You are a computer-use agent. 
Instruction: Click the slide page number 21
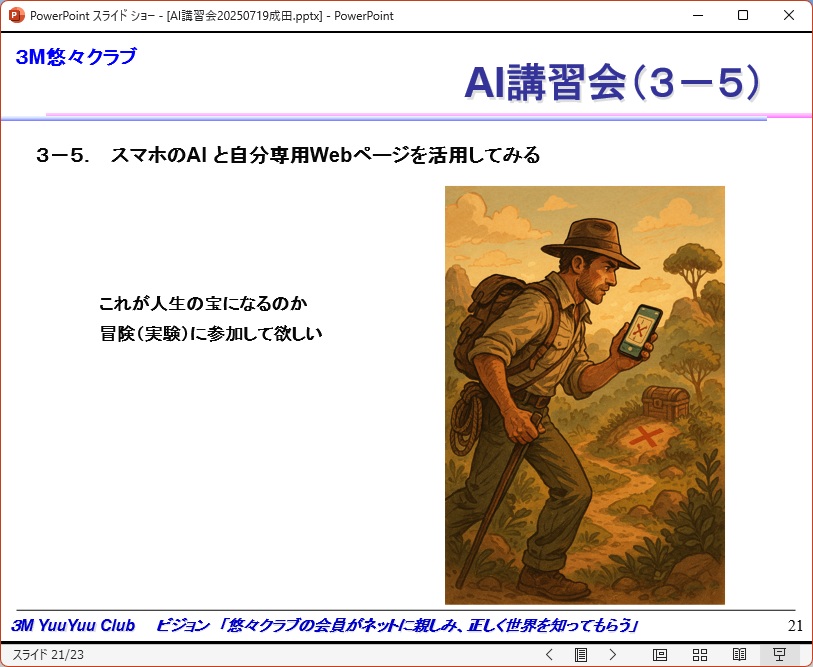[795, 626]
